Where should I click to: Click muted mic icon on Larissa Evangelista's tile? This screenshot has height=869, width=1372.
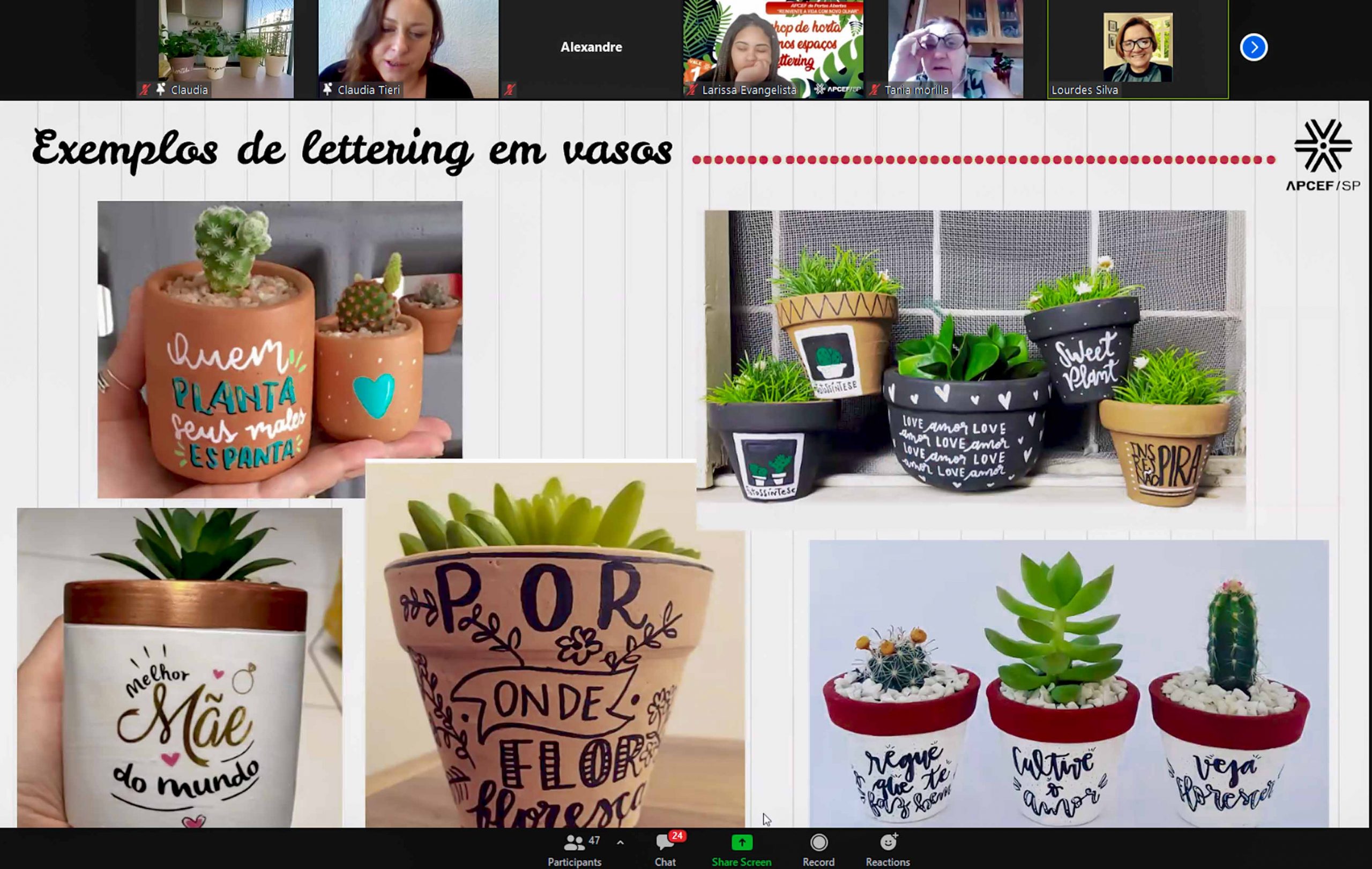692,89
